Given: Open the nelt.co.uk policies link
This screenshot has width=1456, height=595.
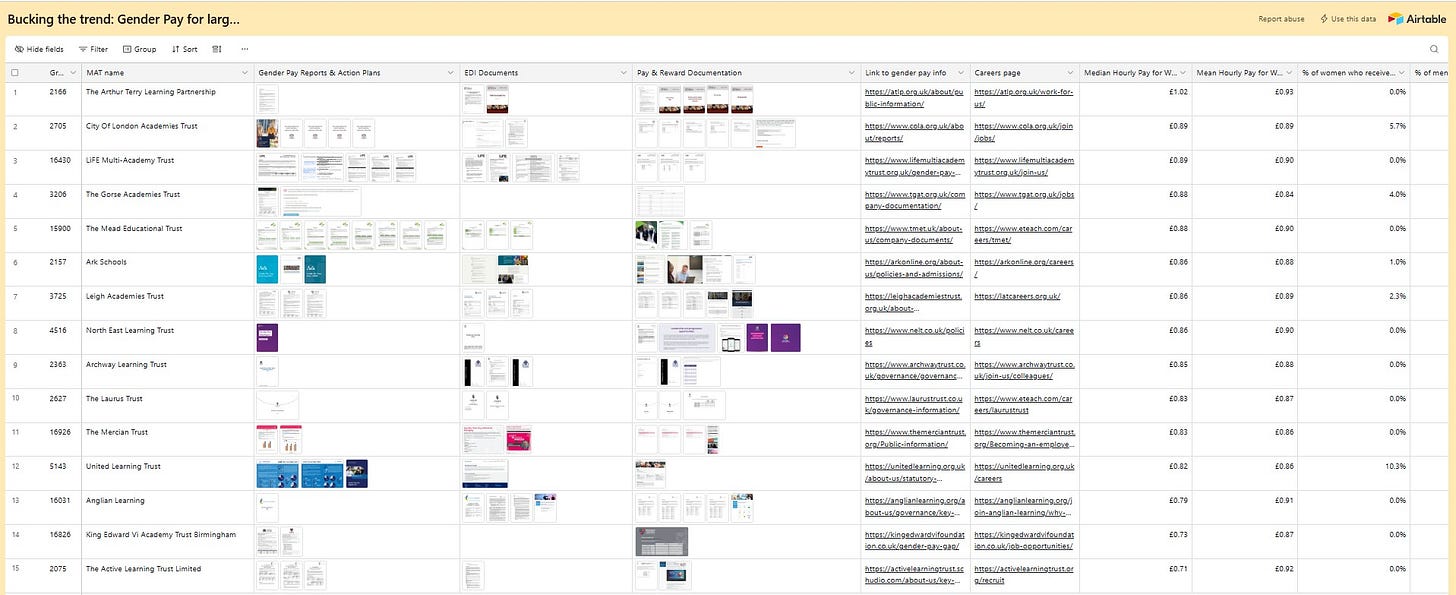Looking at the screenshot, I should coord(914,335).
